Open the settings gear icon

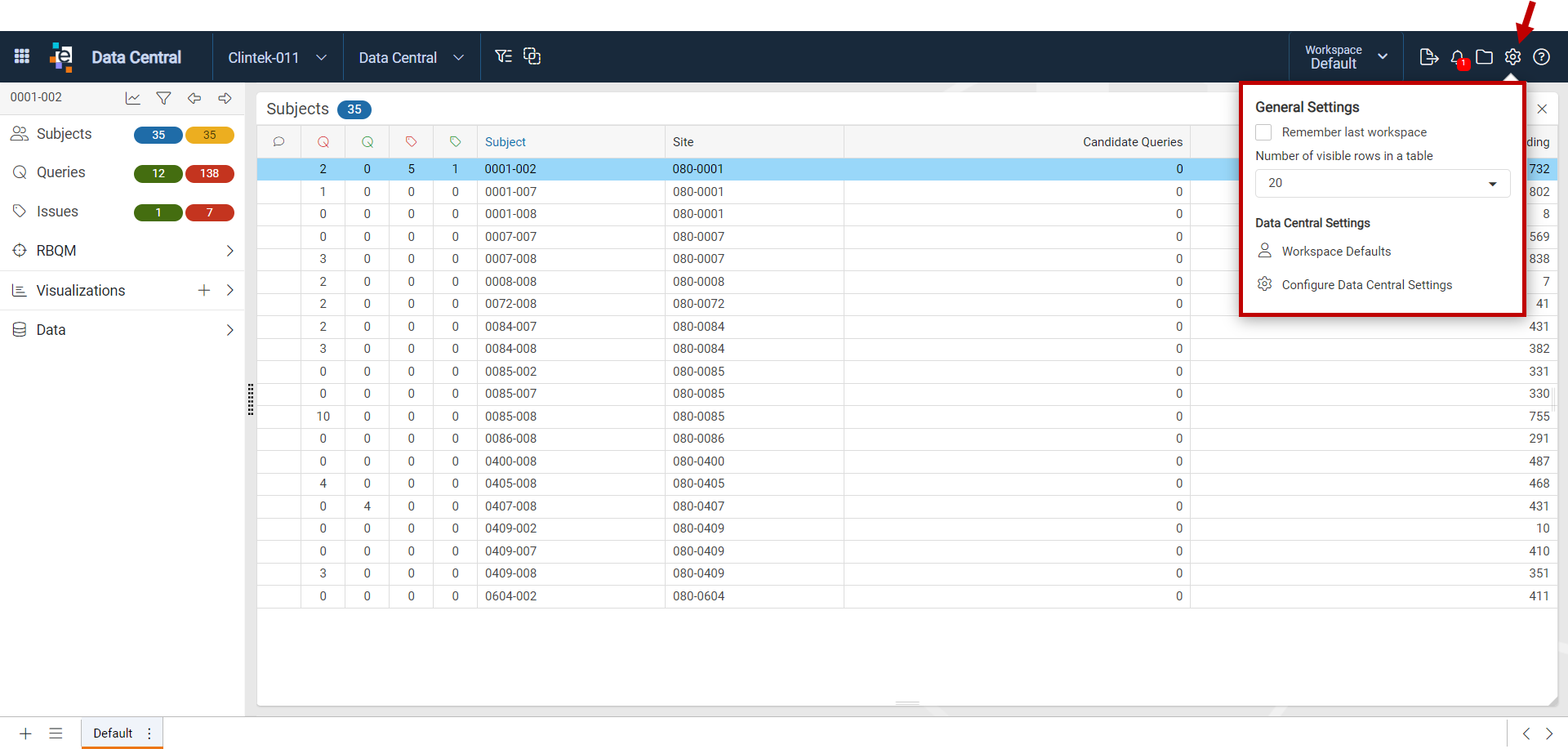pyautogui.click(x=1513, y=57)
